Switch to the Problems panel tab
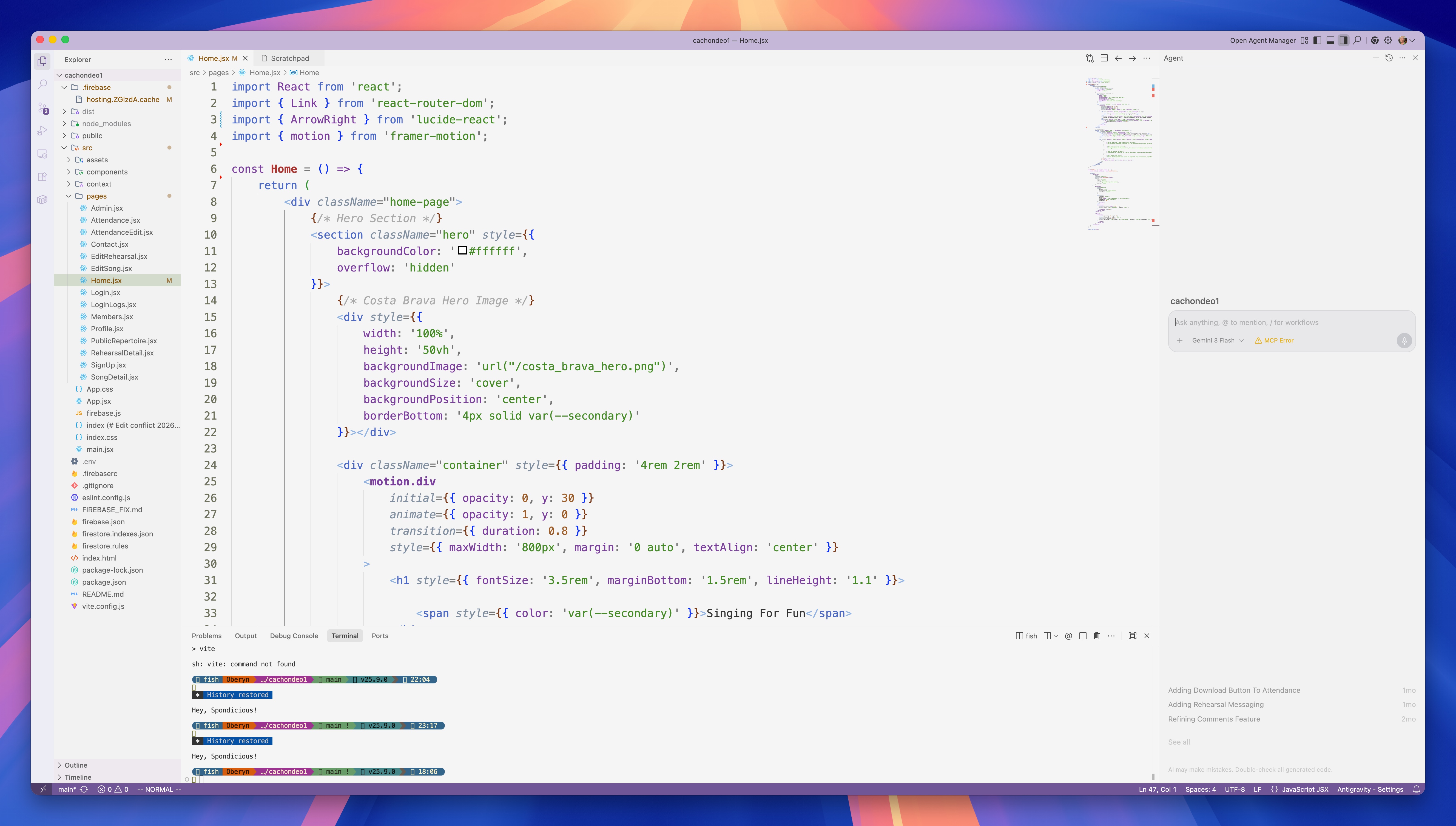Screen dimensions: 1456x826 pyautogui.click(x=206, y=636)
